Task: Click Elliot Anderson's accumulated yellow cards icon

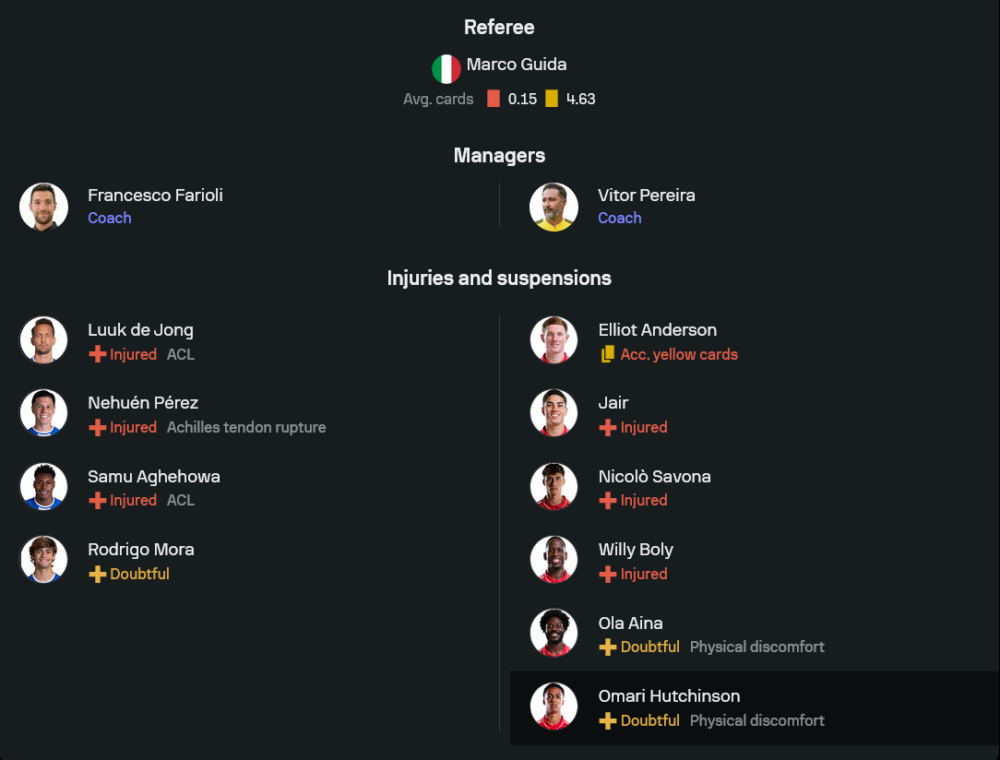Action: tap(607, 354)
